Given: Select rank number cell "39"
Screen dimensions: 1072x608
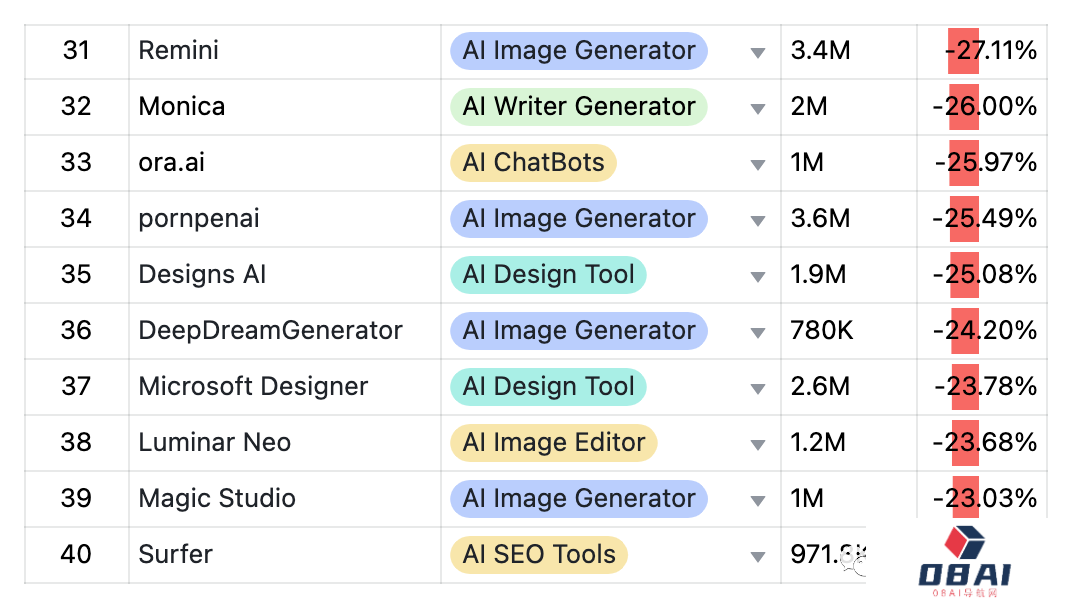Looking at the screenshot, I should [77, 500].
